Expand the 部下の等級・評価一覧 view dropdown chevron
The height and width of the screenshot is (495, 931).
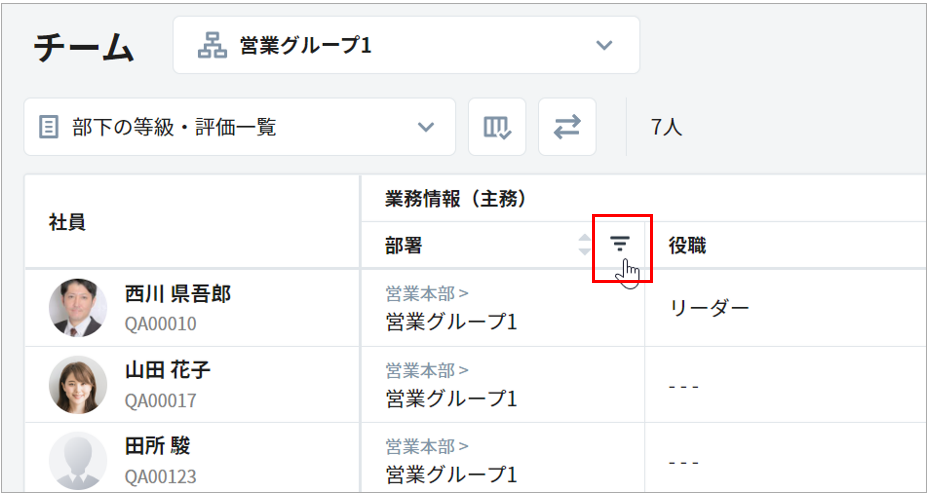point(426,128)
